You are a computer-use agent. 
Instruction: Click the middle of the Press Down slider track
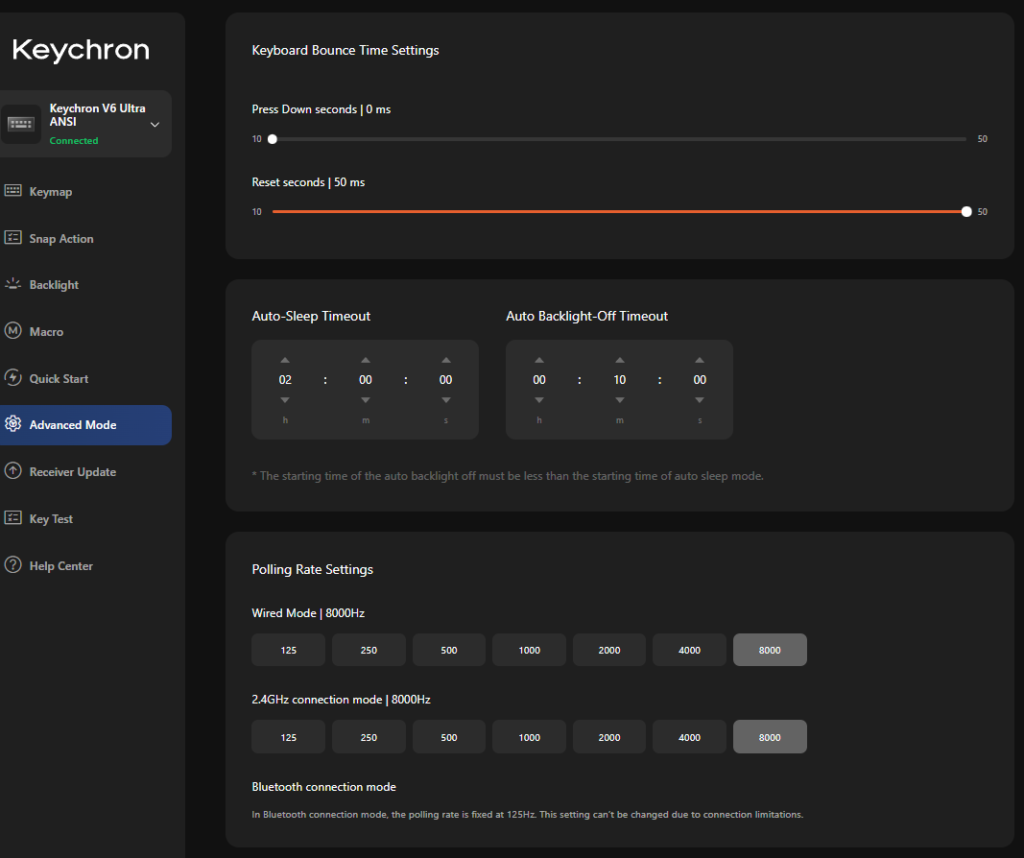pos(619,139)
